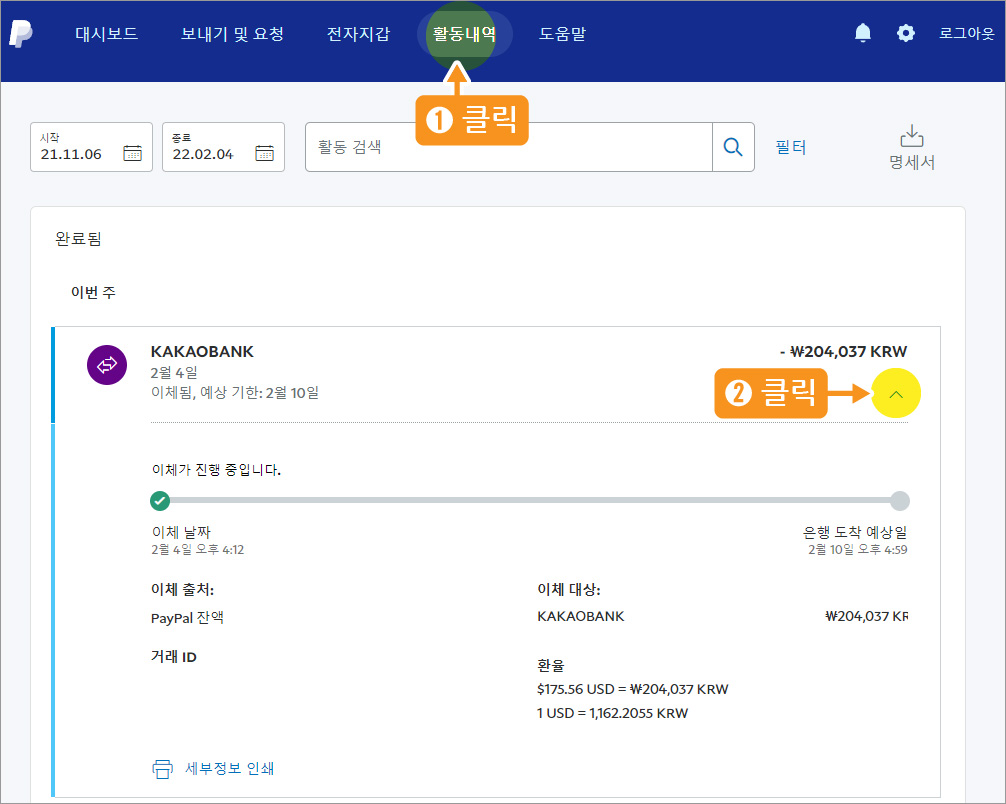Open the notifications bell icon

click(863, 33)
